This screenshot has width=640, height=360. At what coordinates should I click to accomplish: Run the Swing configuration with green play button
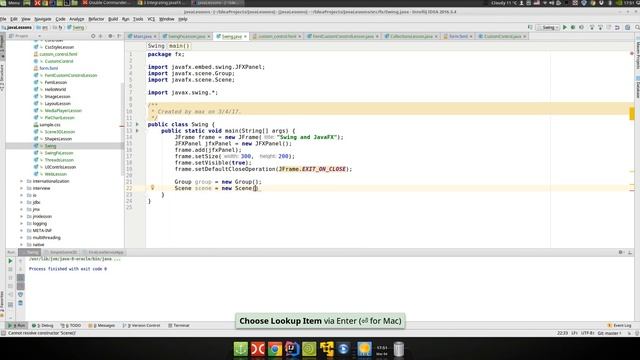[565, 27]
